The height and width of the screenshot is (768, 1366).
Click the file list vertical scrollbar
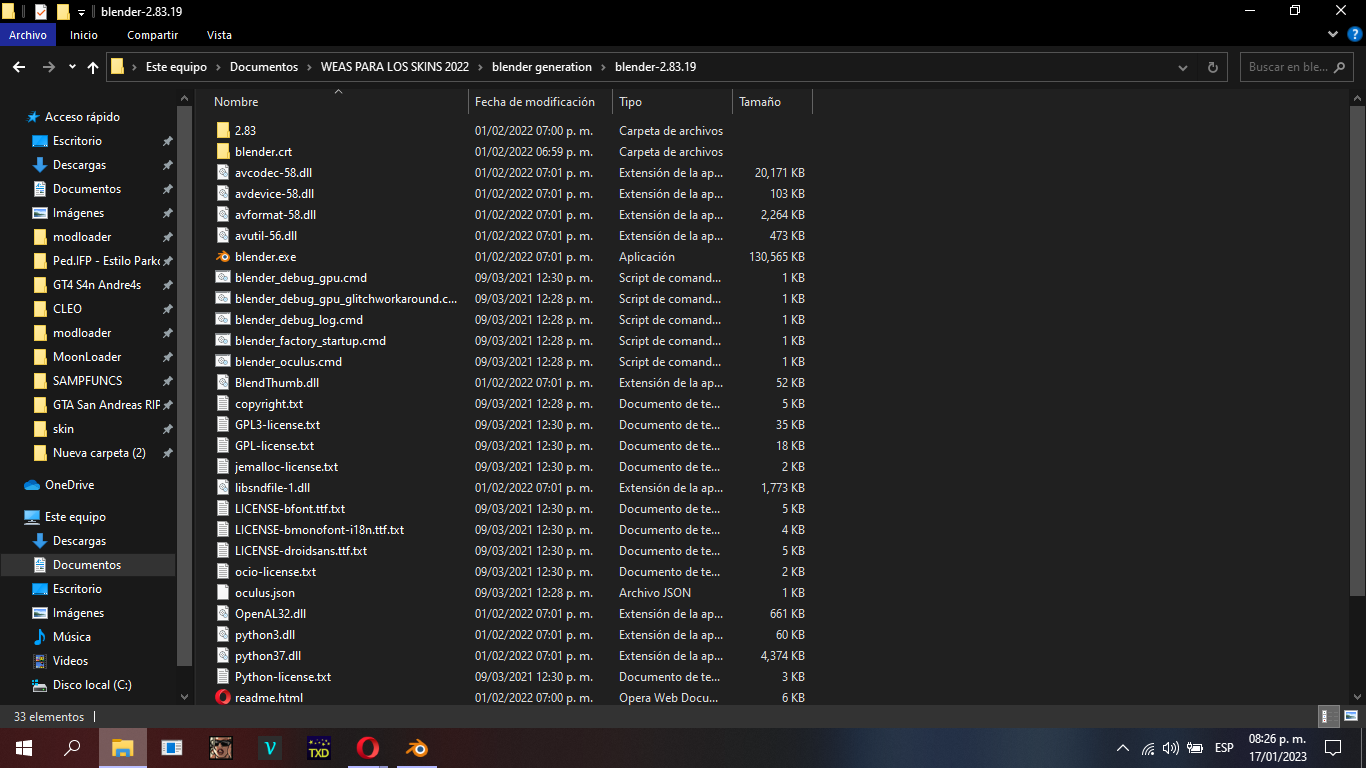click(1357, 350)
